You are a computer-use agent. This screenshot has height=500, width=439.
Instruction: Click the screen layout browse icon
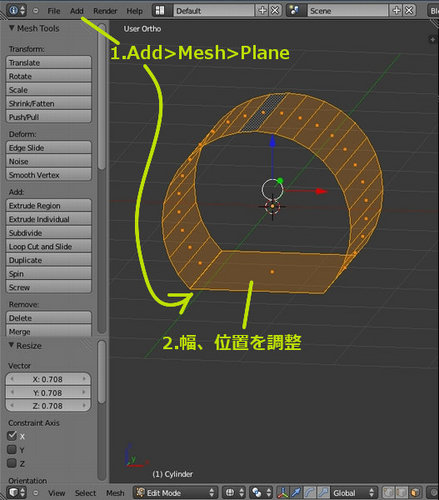coord(161,11)
